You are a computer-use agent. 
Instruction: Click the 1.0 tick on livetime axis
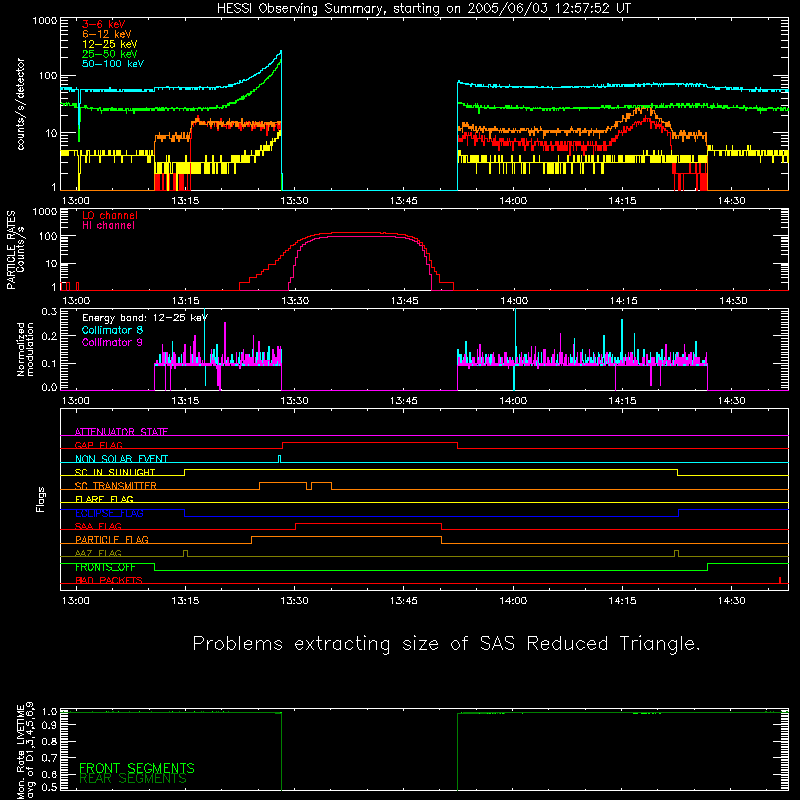tap(49, 712)
